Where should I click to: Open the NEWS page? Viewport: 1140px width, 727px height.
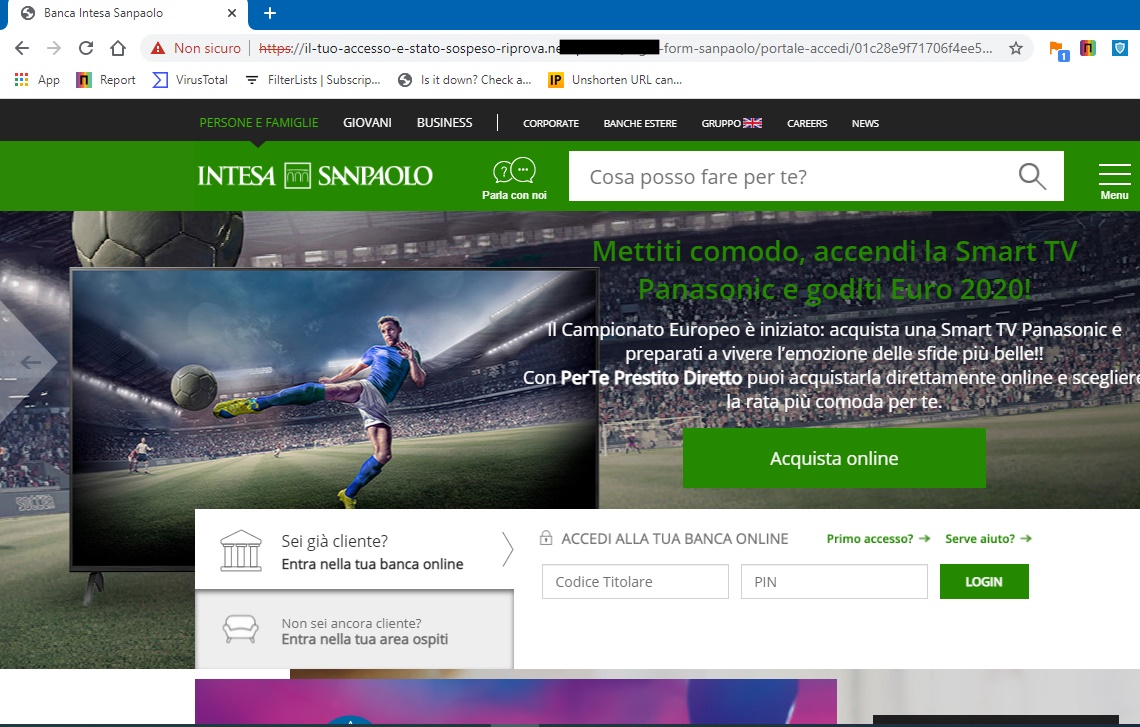865,124
